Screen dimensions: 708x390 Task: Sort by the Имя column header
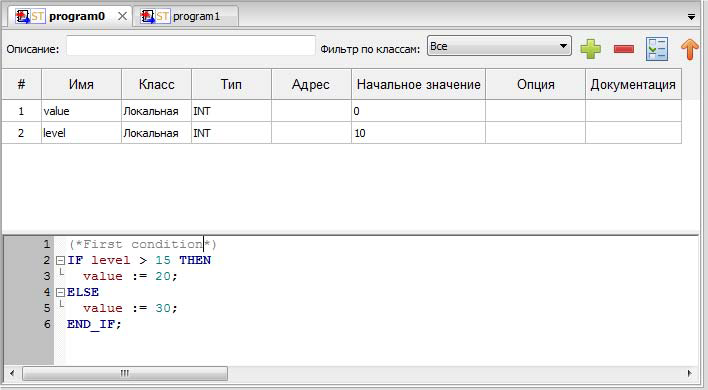coord(81,84)
